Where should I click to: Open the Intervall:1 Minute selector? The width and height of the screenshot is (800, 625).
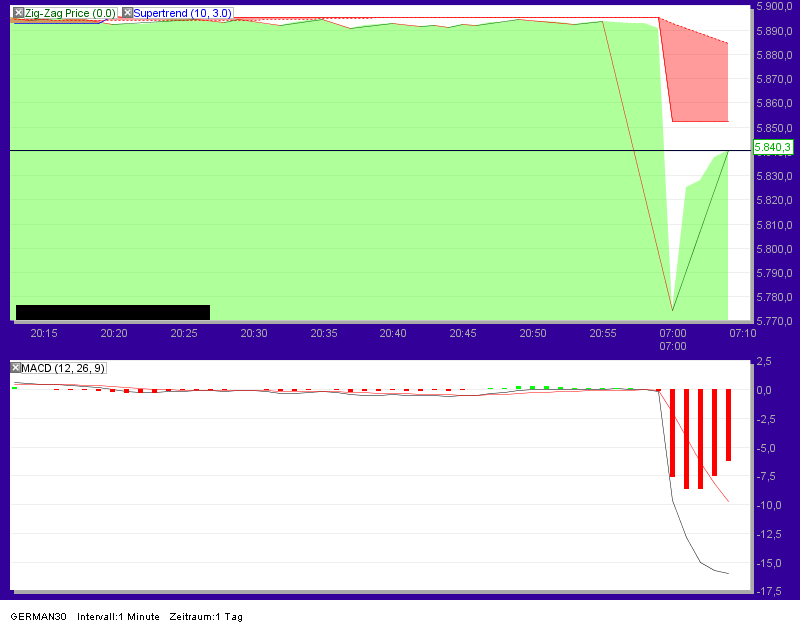click(119, 617)
